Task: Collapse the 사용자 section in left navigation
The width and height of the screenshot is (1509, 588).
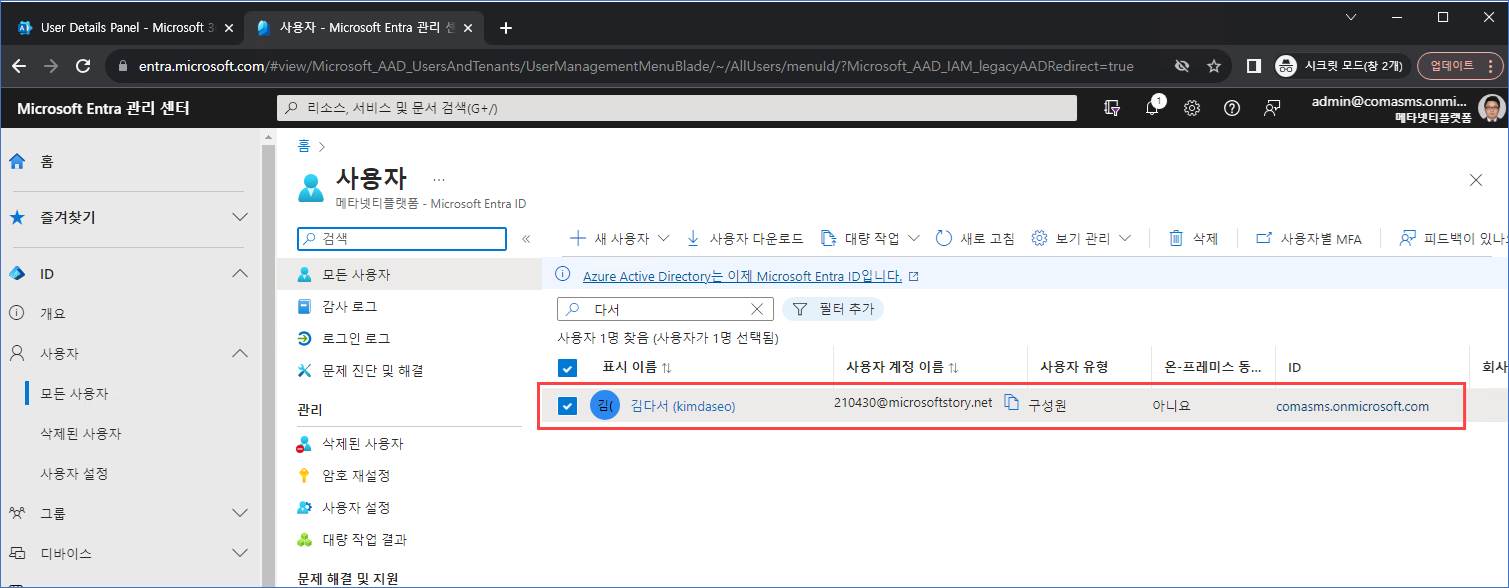Action: click(x=240, y=353)
